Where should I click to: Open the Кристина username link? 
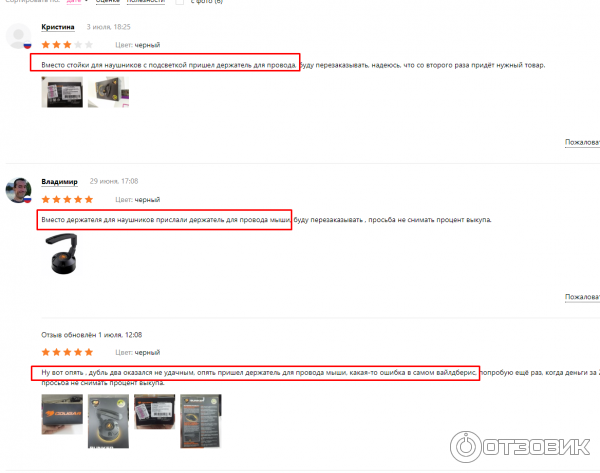coord(58,27)
